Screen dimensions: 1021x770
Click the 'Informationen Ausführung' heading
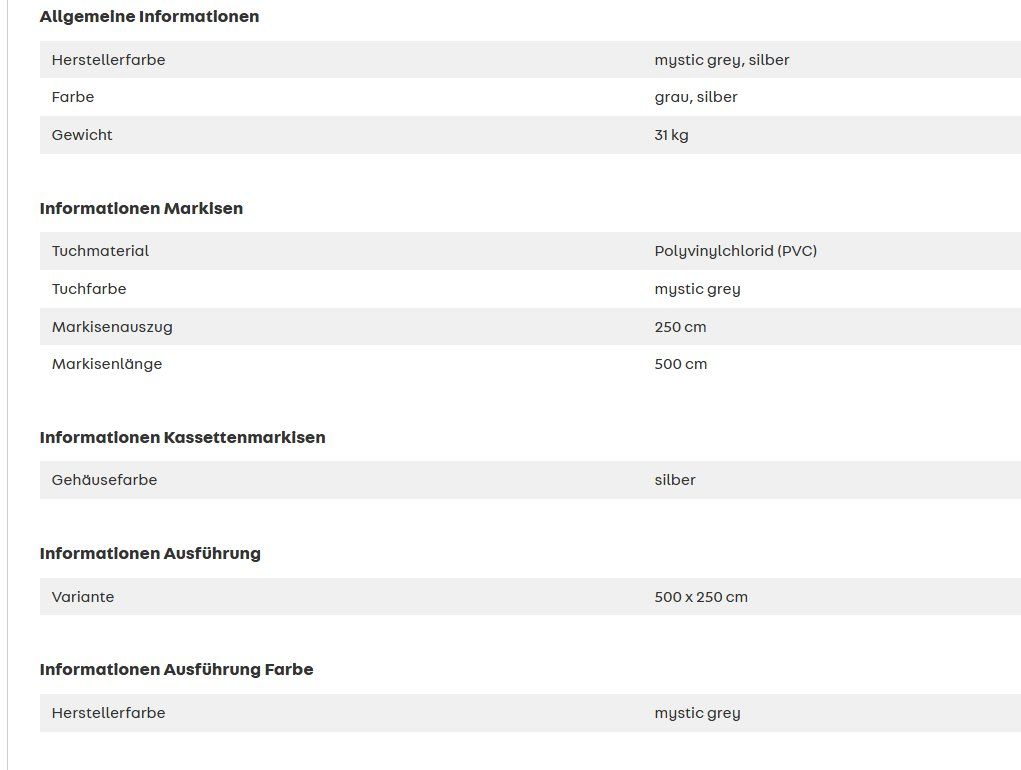[150, 554]
